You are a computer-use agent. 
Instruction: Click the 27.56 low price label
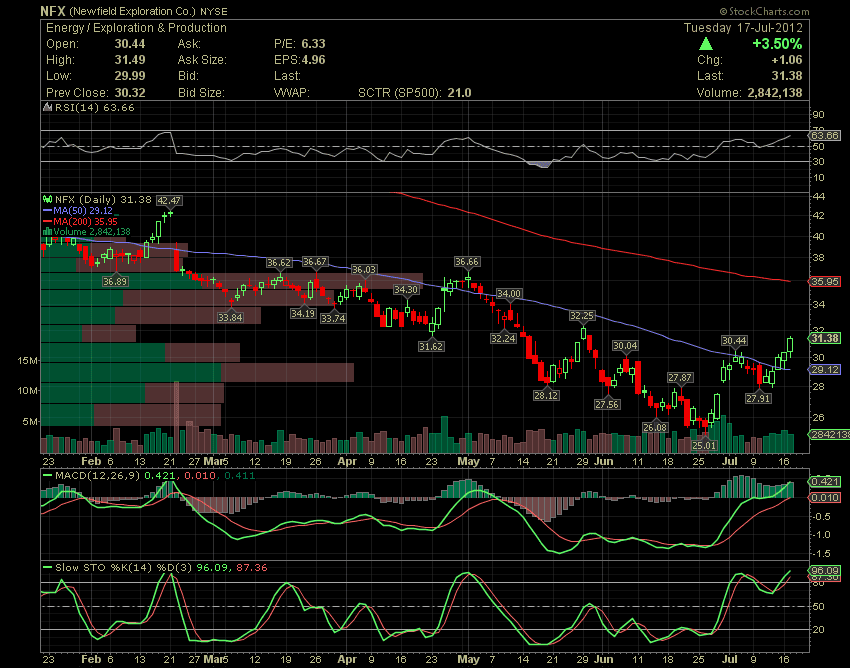pos(607,404)
